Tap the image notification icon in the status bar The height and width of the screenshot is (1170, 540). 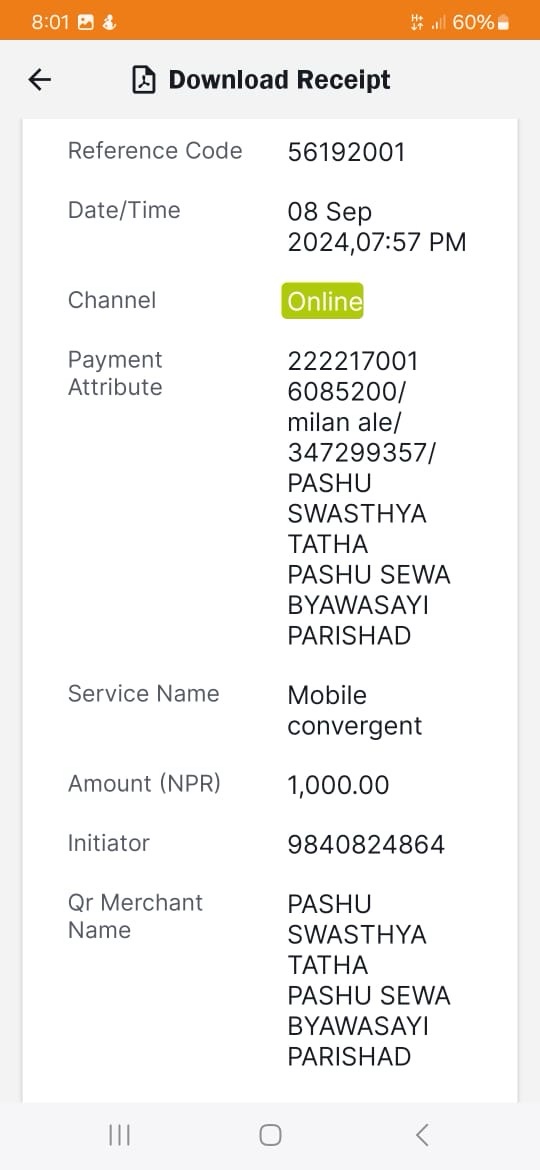(85, 22)
